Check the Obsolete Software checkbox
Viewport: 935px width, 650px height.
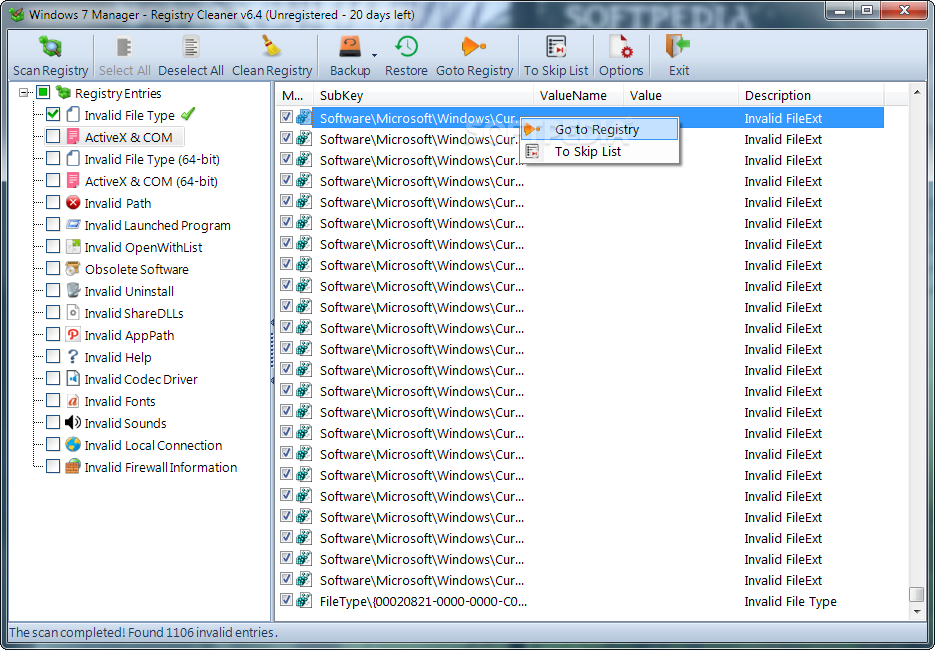point(53,269)
